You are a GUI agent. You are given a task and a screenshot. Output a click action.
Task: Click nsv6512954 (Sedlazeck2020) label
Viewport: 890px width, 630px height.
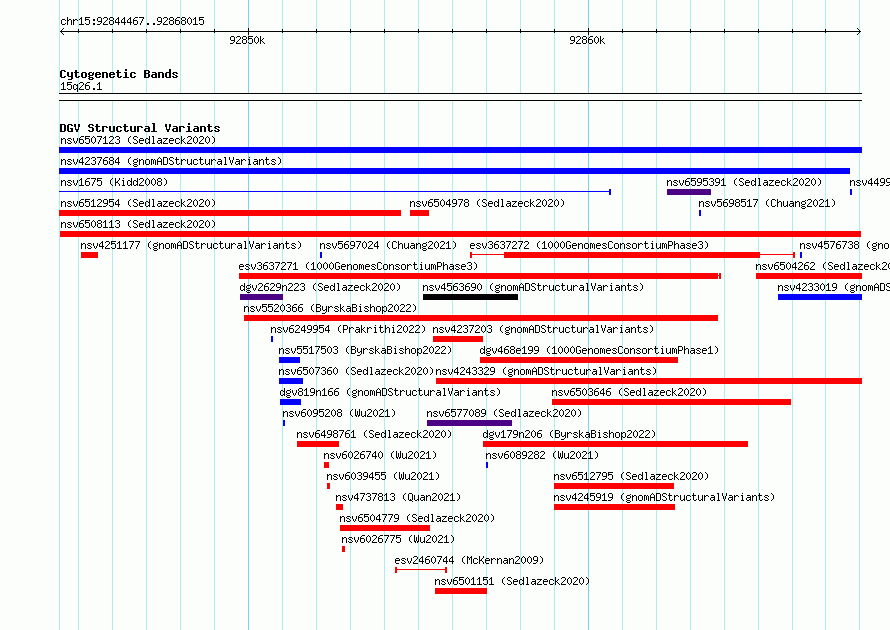138,203
